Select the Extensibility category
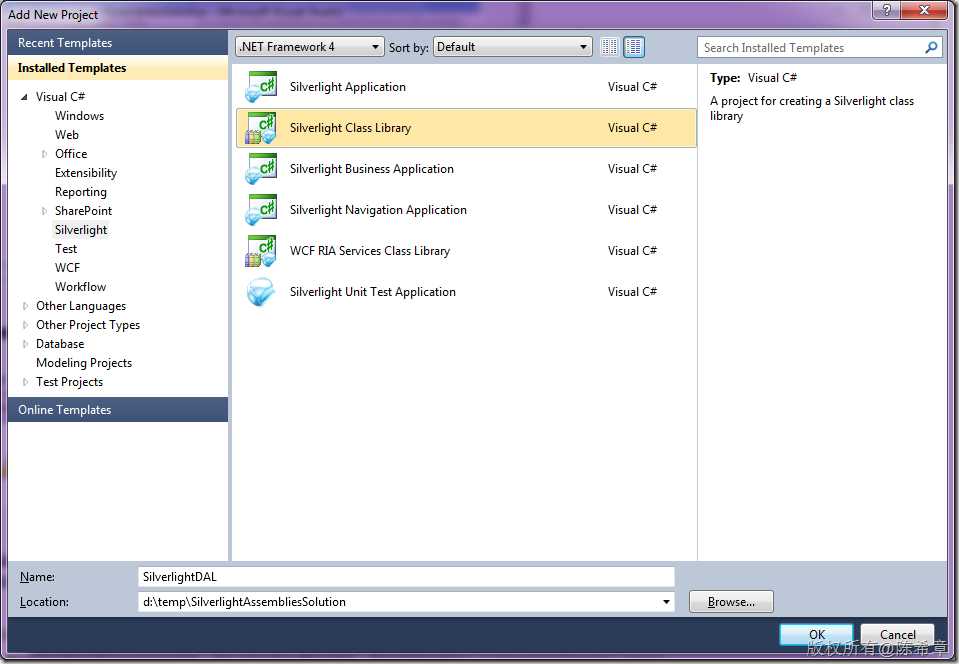This screenshot has height=664, width=959. pos(86,173)
